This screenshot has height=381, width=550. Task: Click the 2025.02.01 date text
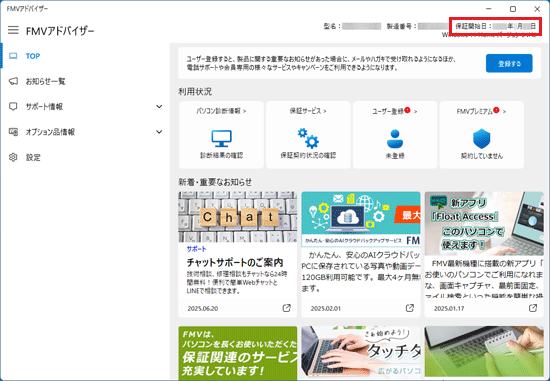(326, 308)
